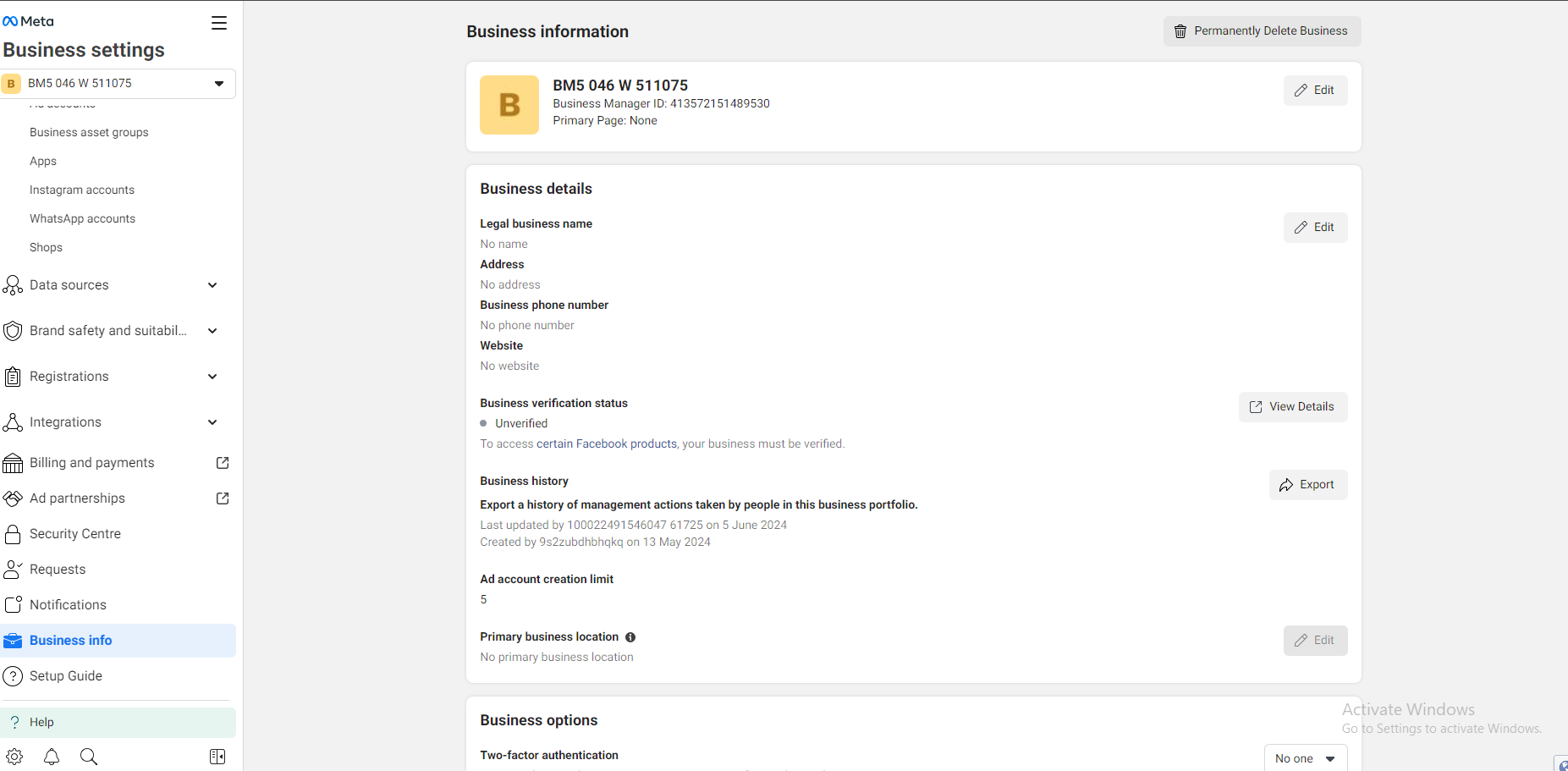Click info icon next to Primary business location
This screenshot has width=1568, height=771.
630,637
